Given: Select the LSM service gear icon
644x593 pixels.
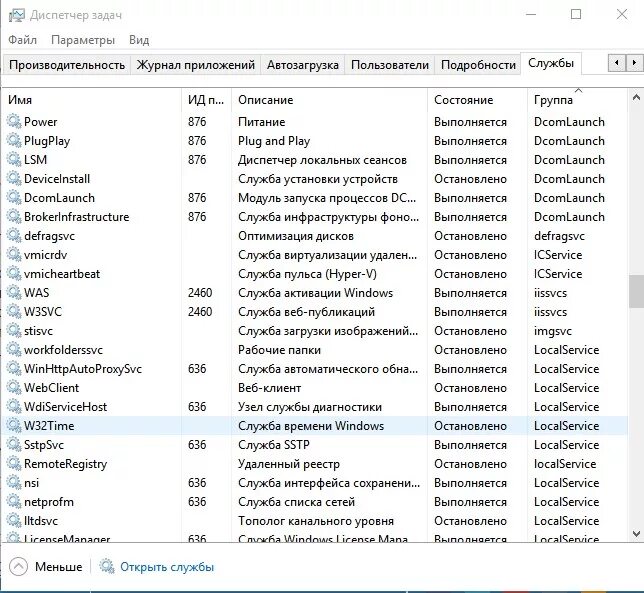Looking at the screenshot, I should point(14,160).
